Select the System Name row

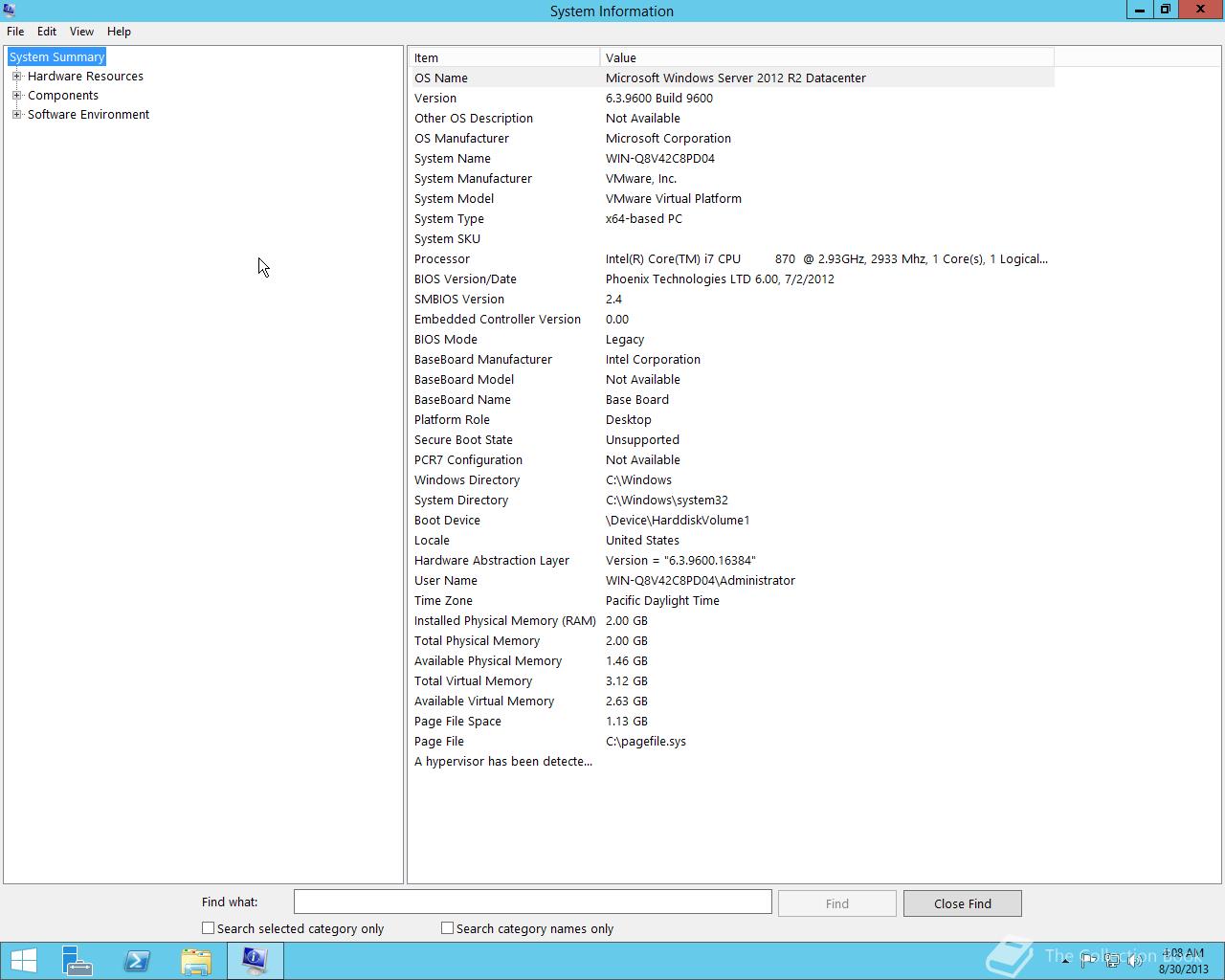tap(732, 158)
